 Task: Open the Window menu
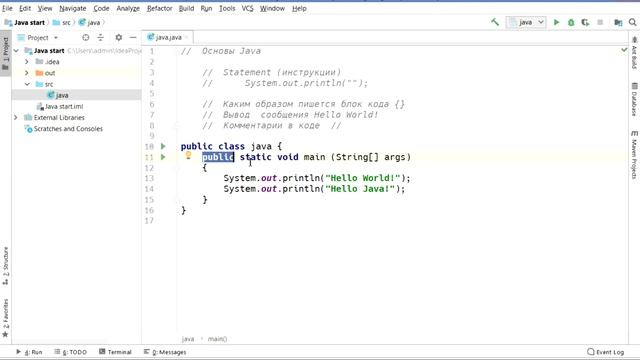(x=272, y=8)
